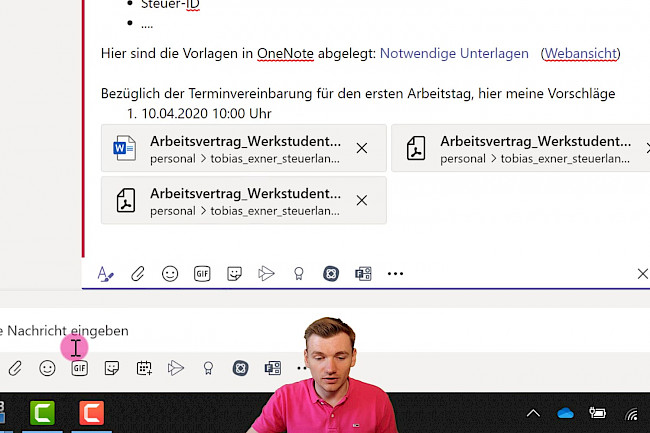Open emoji picker in the upper editor toolbar
The image size is (650, 433).
click(170, 274)
